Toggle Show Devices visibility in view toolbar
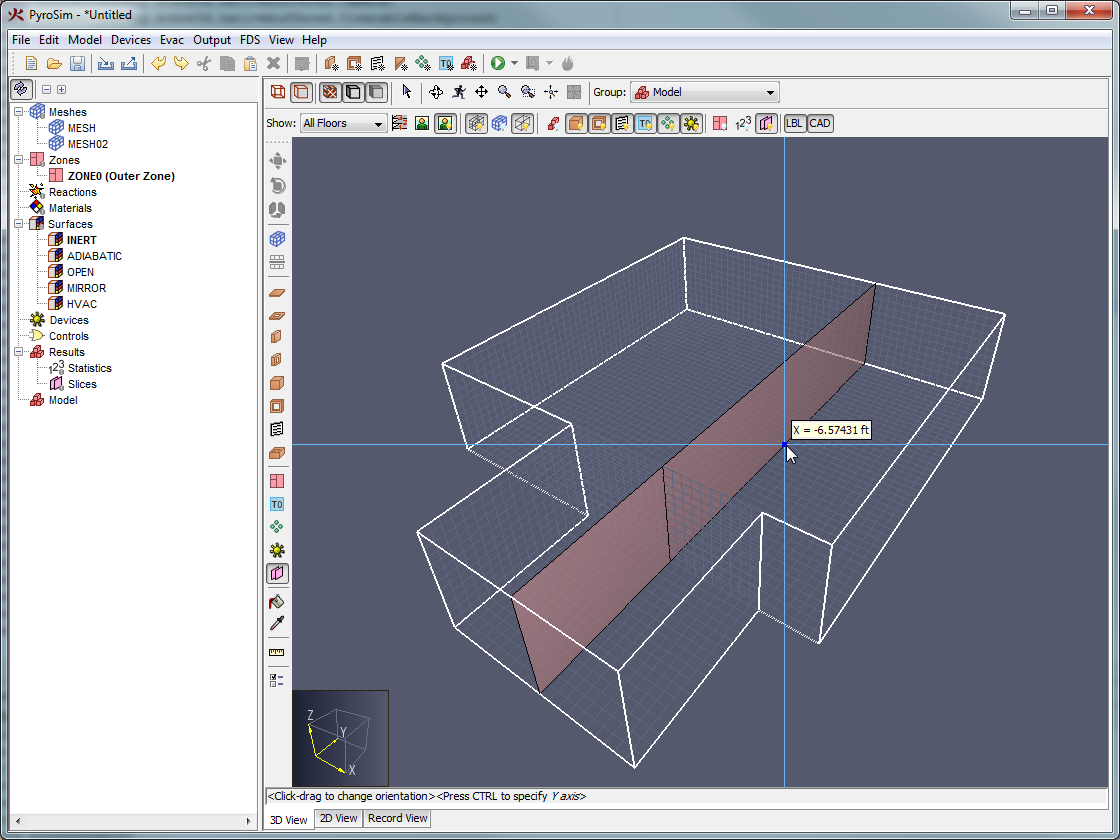Image resolution: width=1120 pixels, height=840 pixels. point(691,123)
